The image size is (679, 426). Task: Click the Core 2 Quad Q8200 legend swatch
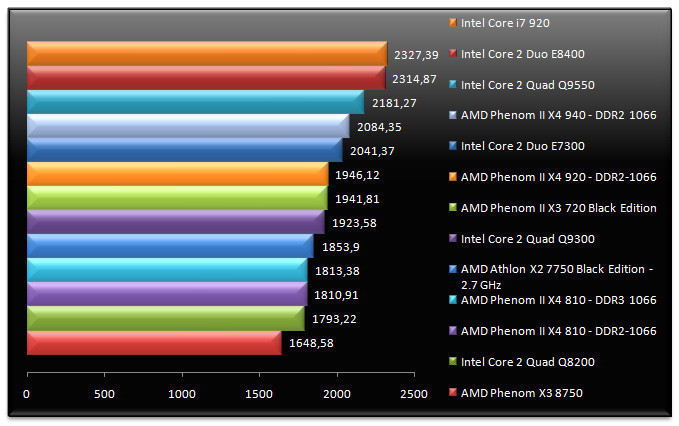point(453,361)
